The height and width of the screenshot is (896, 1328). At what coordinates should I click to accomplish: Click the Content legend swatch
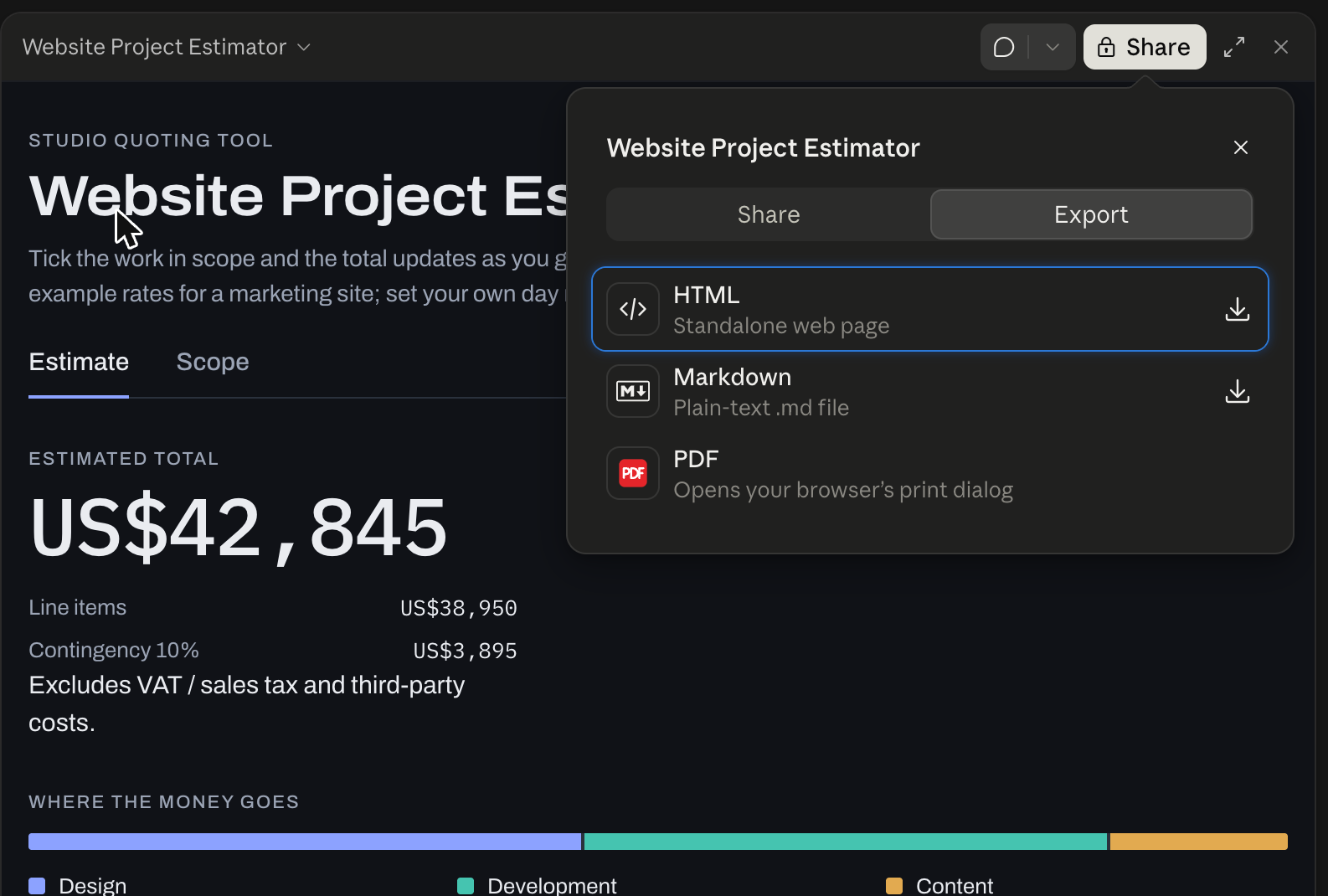895,886
